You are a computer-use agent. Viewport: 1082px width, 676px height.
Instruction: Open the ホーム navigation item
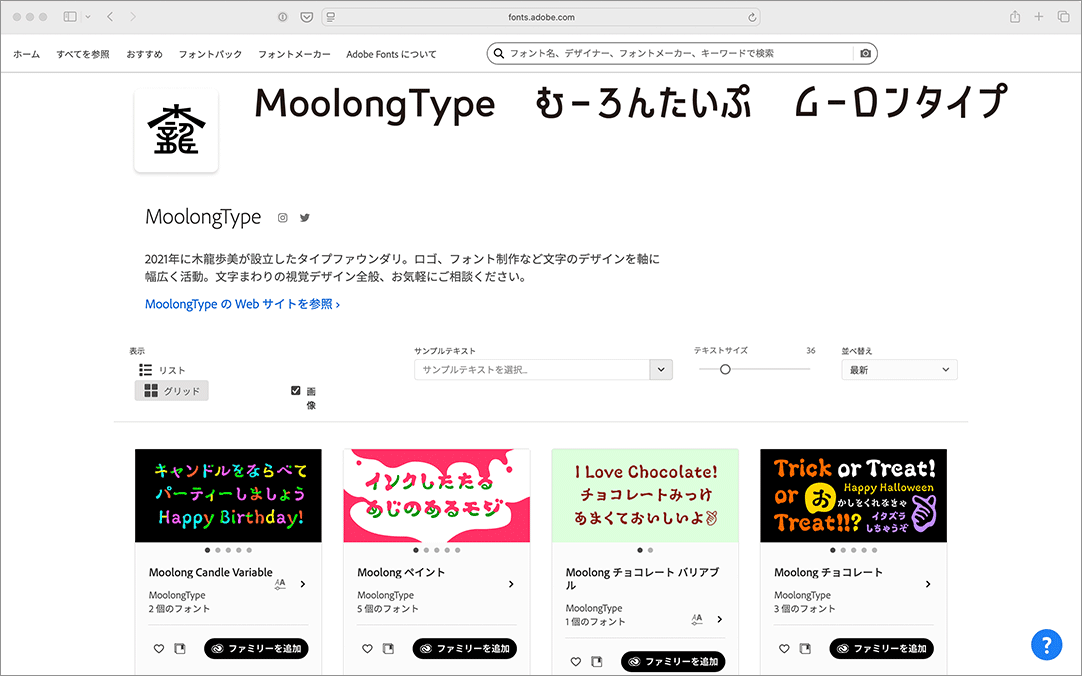point(27,54)
